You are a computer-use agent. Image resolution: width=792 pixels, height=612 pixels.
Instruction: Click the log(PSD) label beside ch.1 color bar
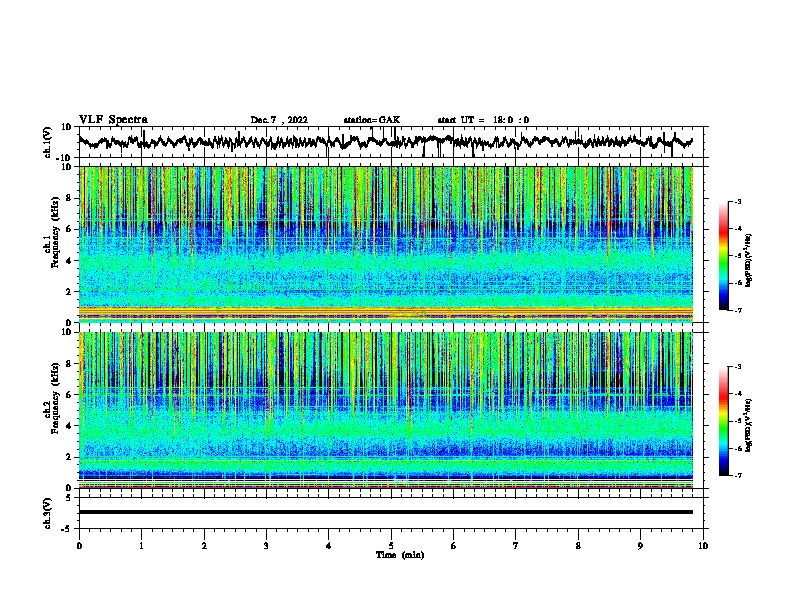pos(748,260)
